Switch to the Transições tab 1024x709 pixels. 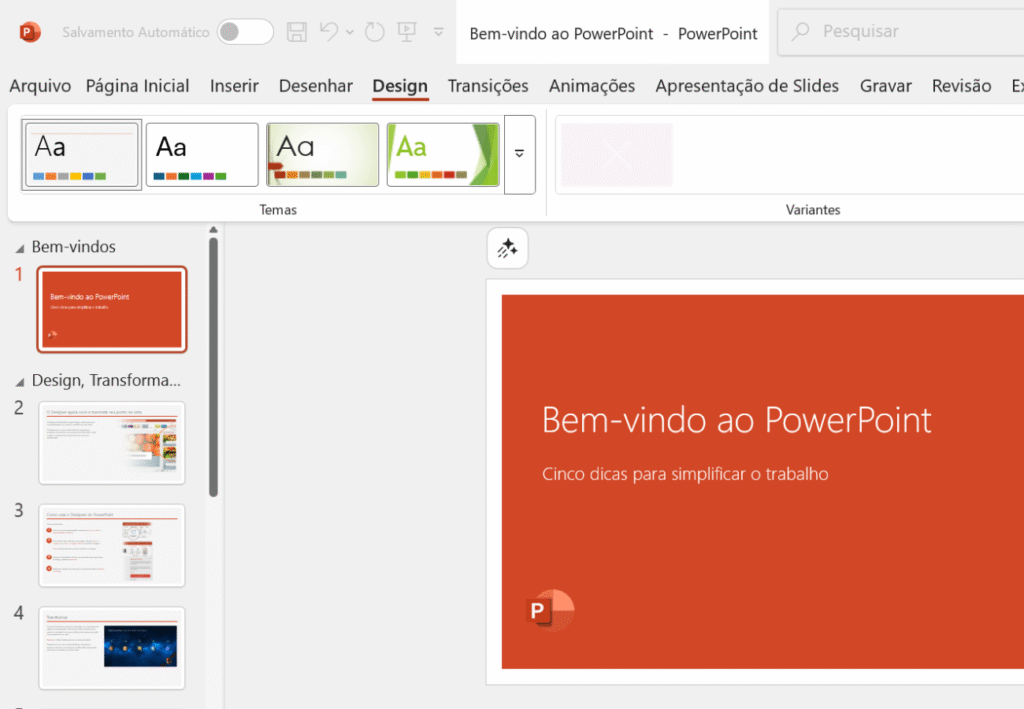tap(488, 86)
